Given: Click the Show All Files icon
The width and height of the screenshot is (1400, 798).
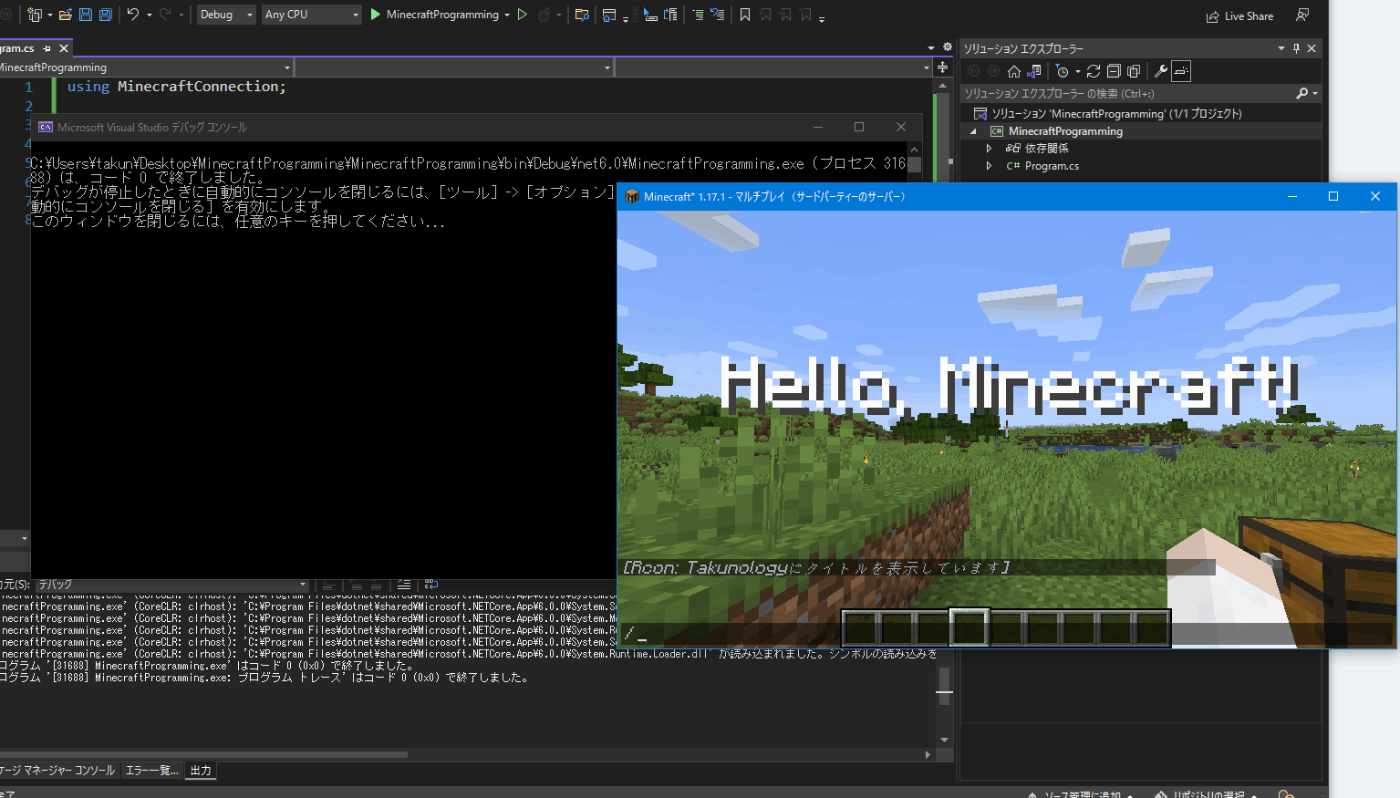Looking at the screenshot, I should point(1133,71).
